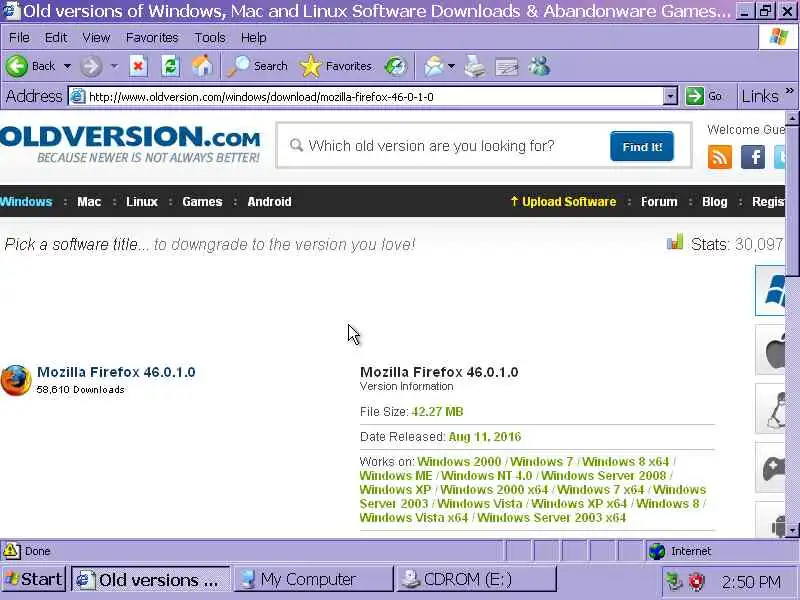This screenshot has height=600, width=800.
Task: Click the Windows logo sidebar icon
Action: click(770, 291)
